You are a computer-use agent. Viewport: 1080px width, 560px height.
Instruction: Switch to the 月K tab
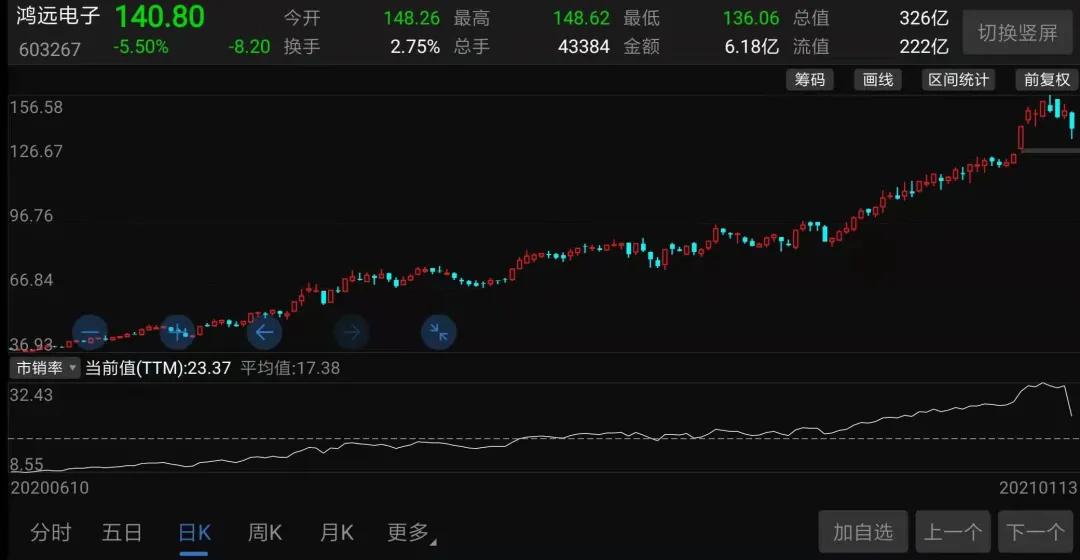pos(337,532)
